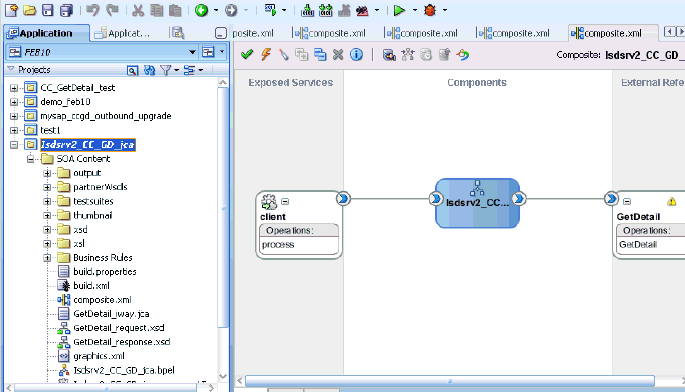
Task: Start debugging with the bug icon
Action: 430,10
